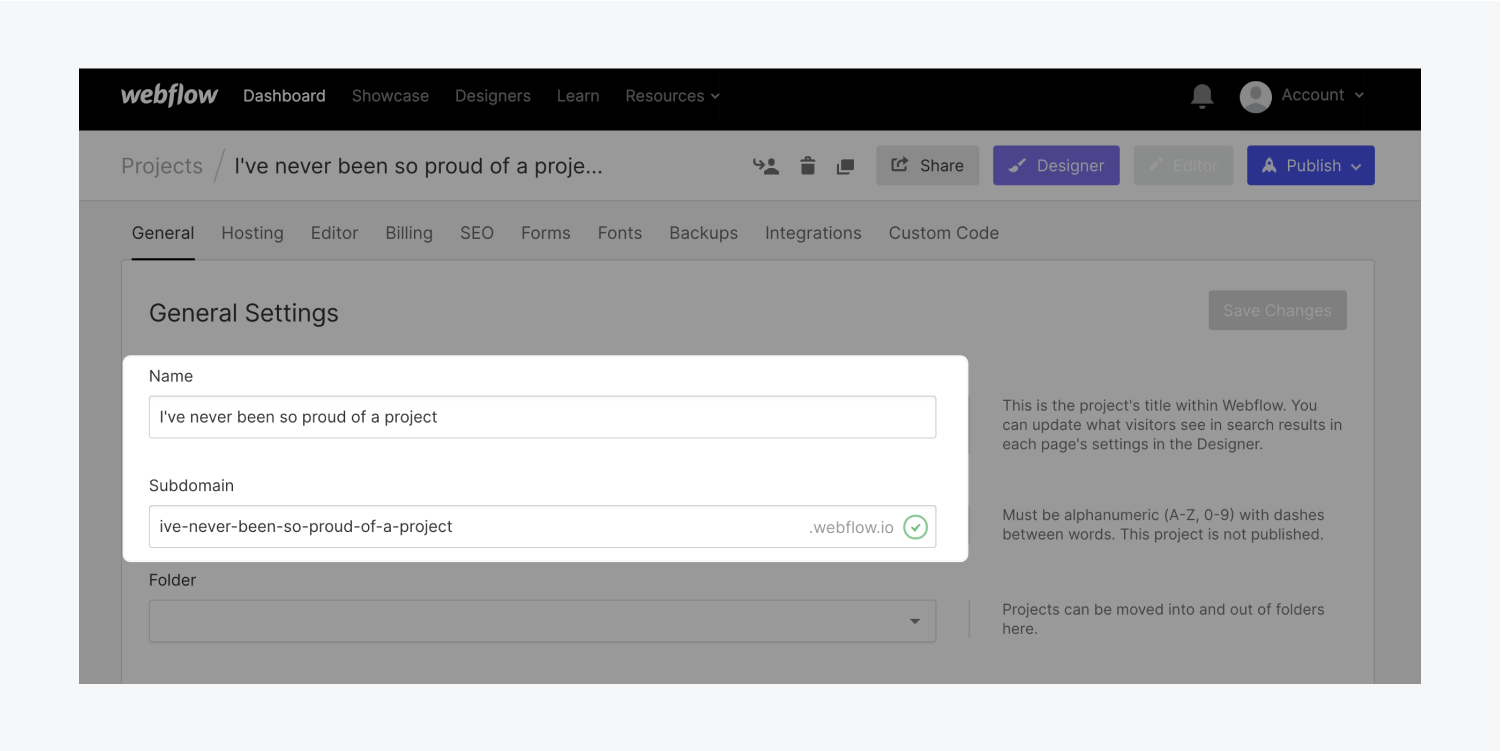
Task: Open the Designers page
Action: 493,96
